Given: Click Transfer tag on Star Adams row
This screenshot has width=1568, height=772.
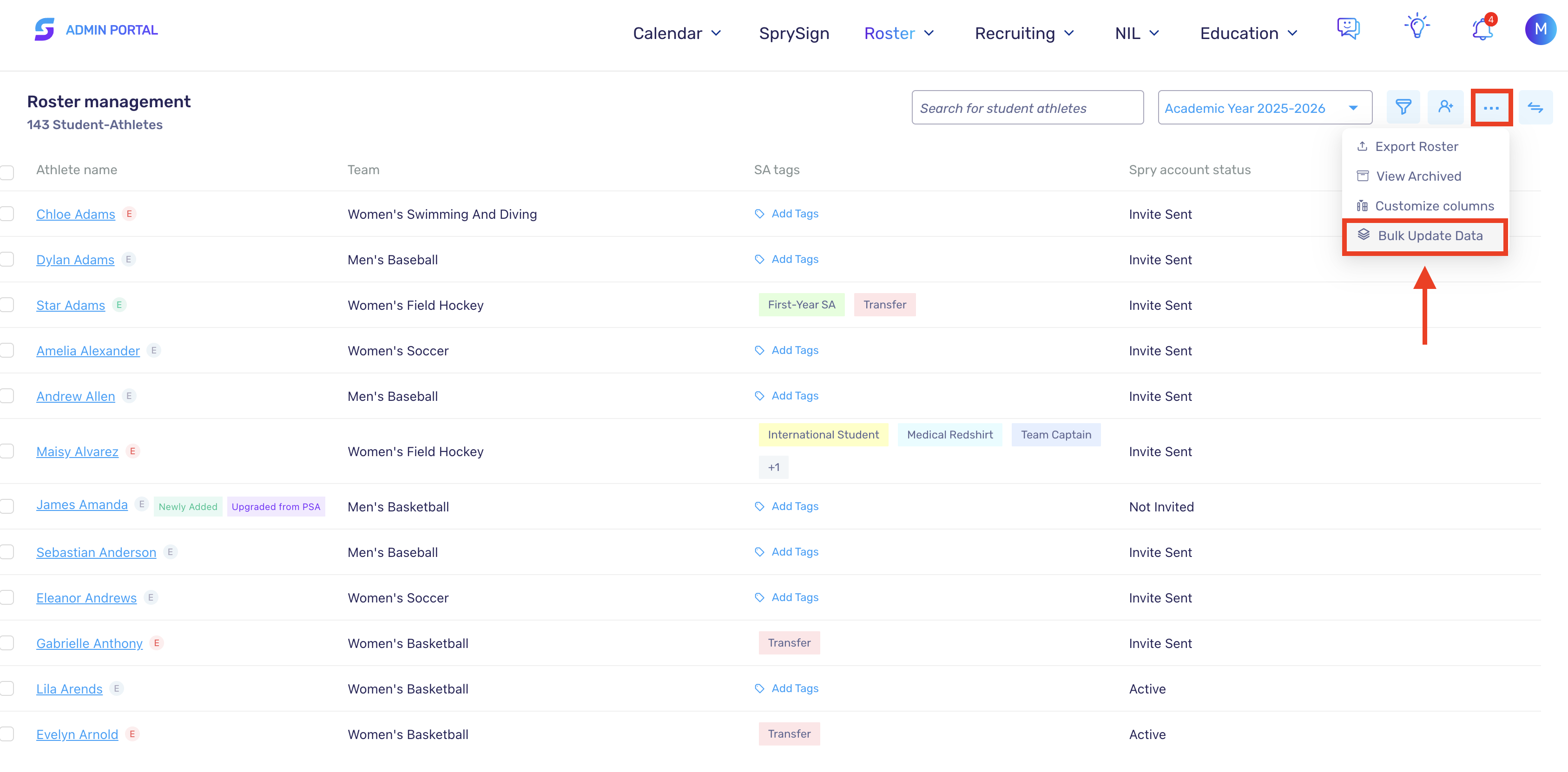Looking at the screenshot, I should 885,305.
